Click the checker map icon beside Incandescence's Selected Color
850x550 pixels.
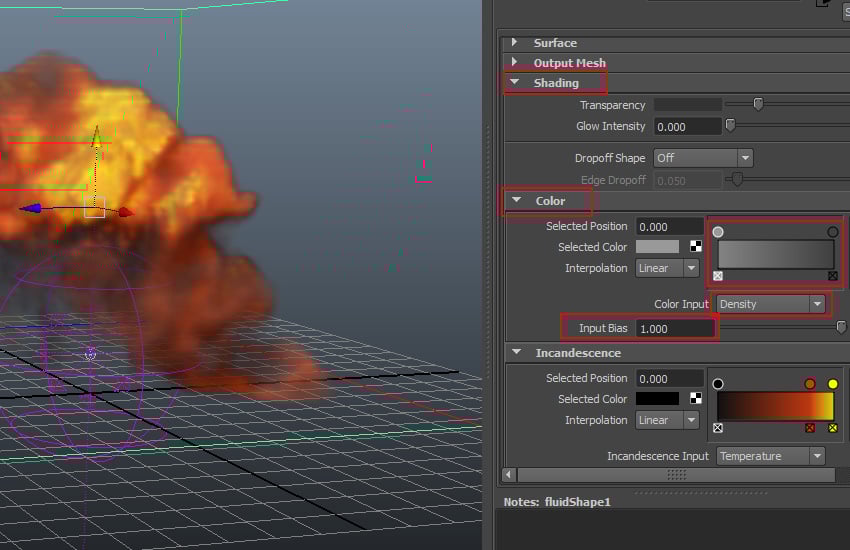click(x=696, y=399)
